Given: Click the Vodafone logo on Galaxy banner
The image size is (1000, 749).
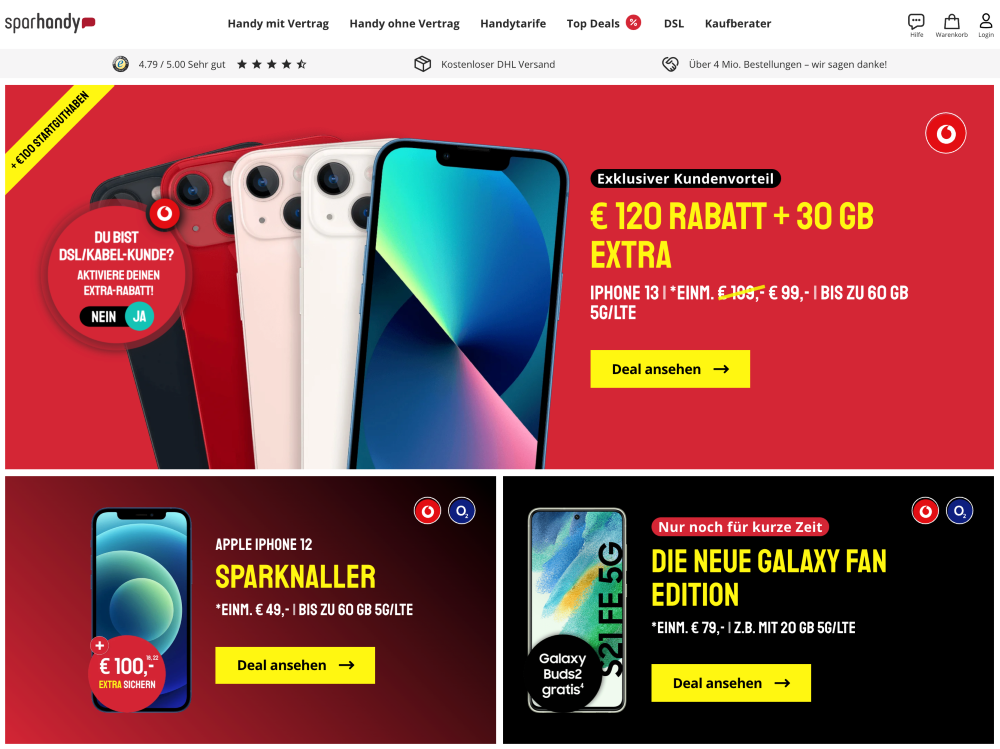Looking at the screenshot, I should point(925,511).
